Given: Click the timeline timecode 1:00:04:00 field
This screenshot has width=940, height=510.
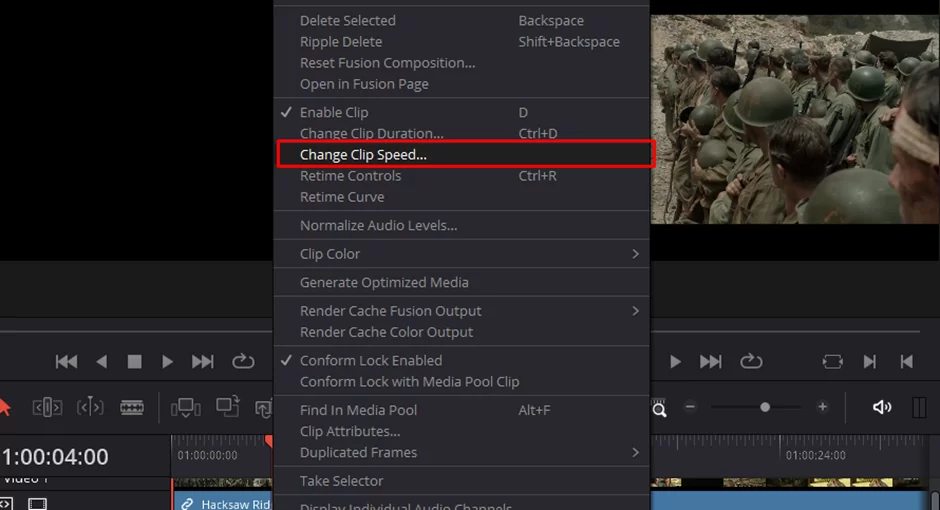Looking at the screenshot, I should click(55, 457).
